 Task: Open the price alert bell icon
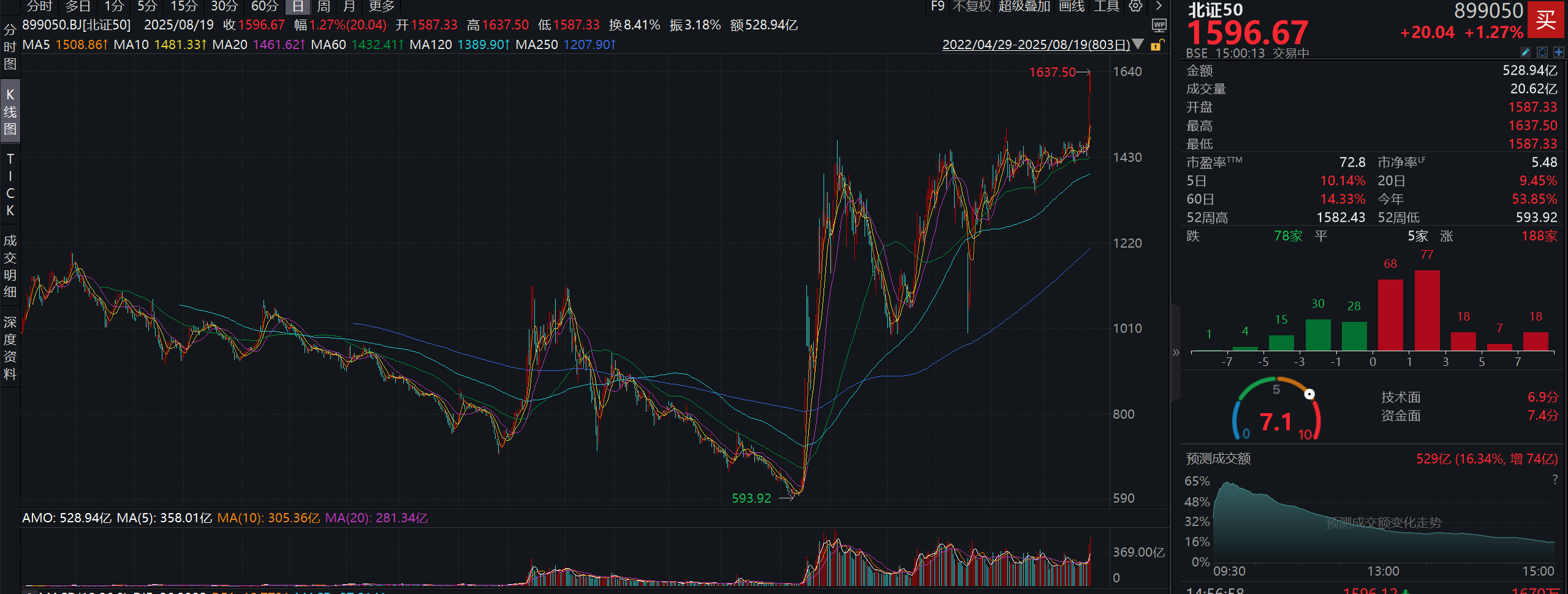pos(1542,53)
